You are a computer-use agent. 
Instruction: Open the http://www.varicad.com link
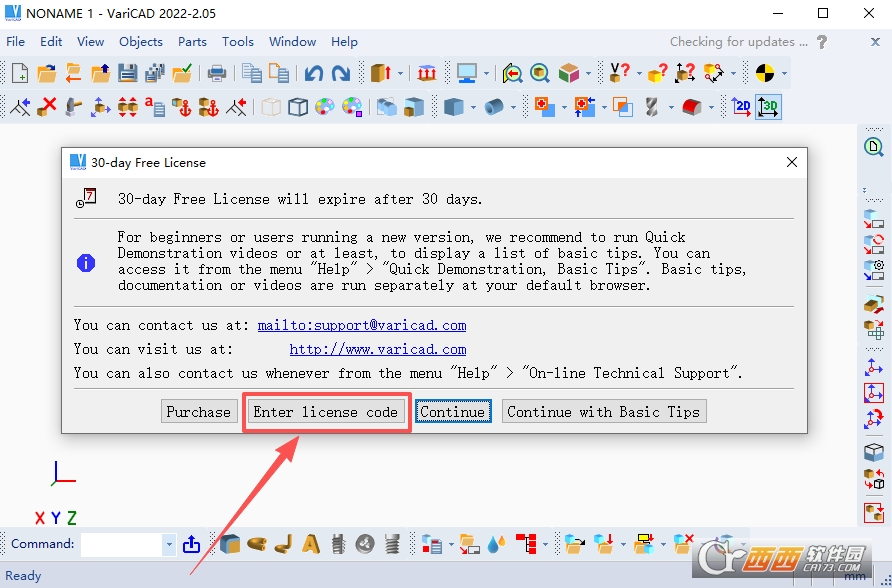[378, 349]
